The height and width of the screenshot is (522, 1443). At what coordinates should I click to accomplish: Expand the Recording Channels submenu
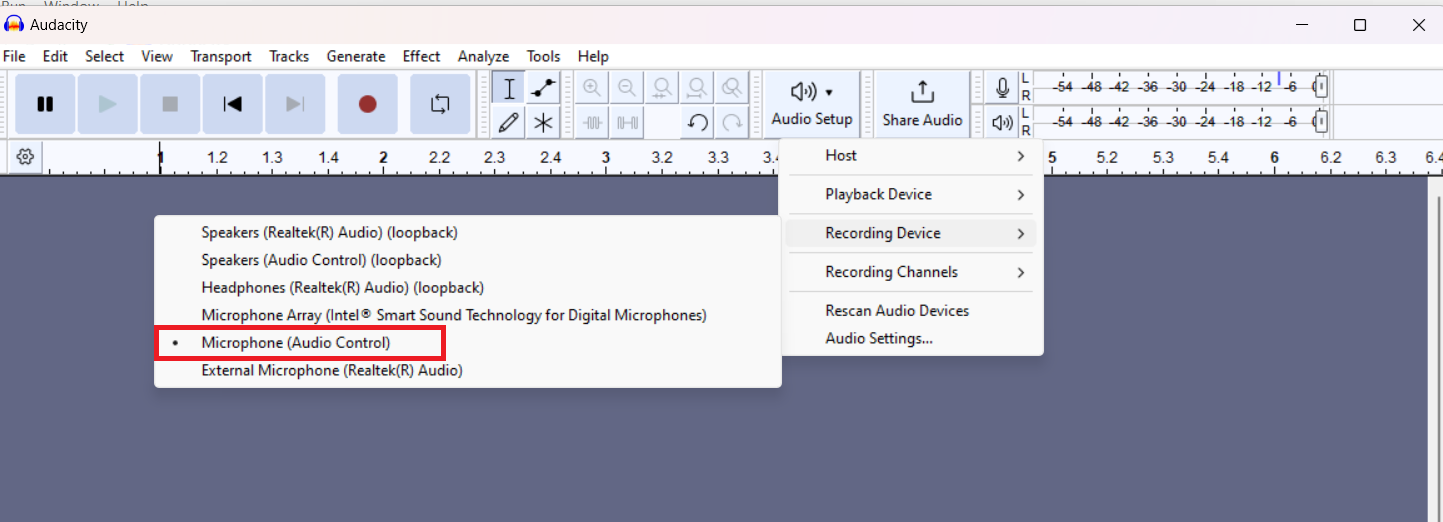[910, 272]
